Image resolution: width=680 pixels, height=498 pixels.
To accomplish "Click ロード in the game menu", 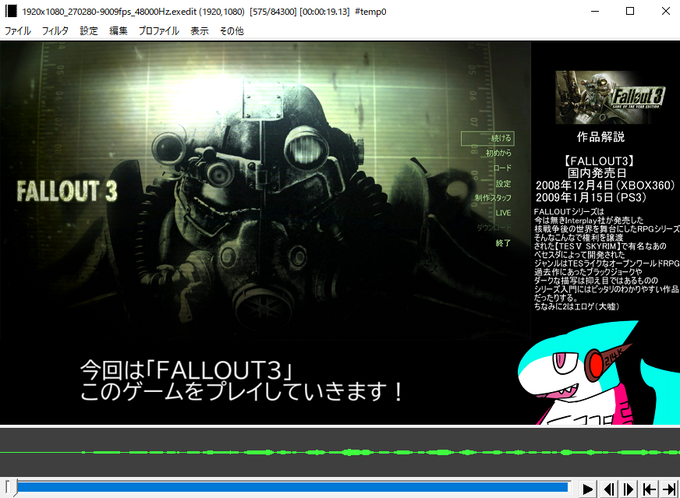I will pyautogui.click(x=503, y=168).
